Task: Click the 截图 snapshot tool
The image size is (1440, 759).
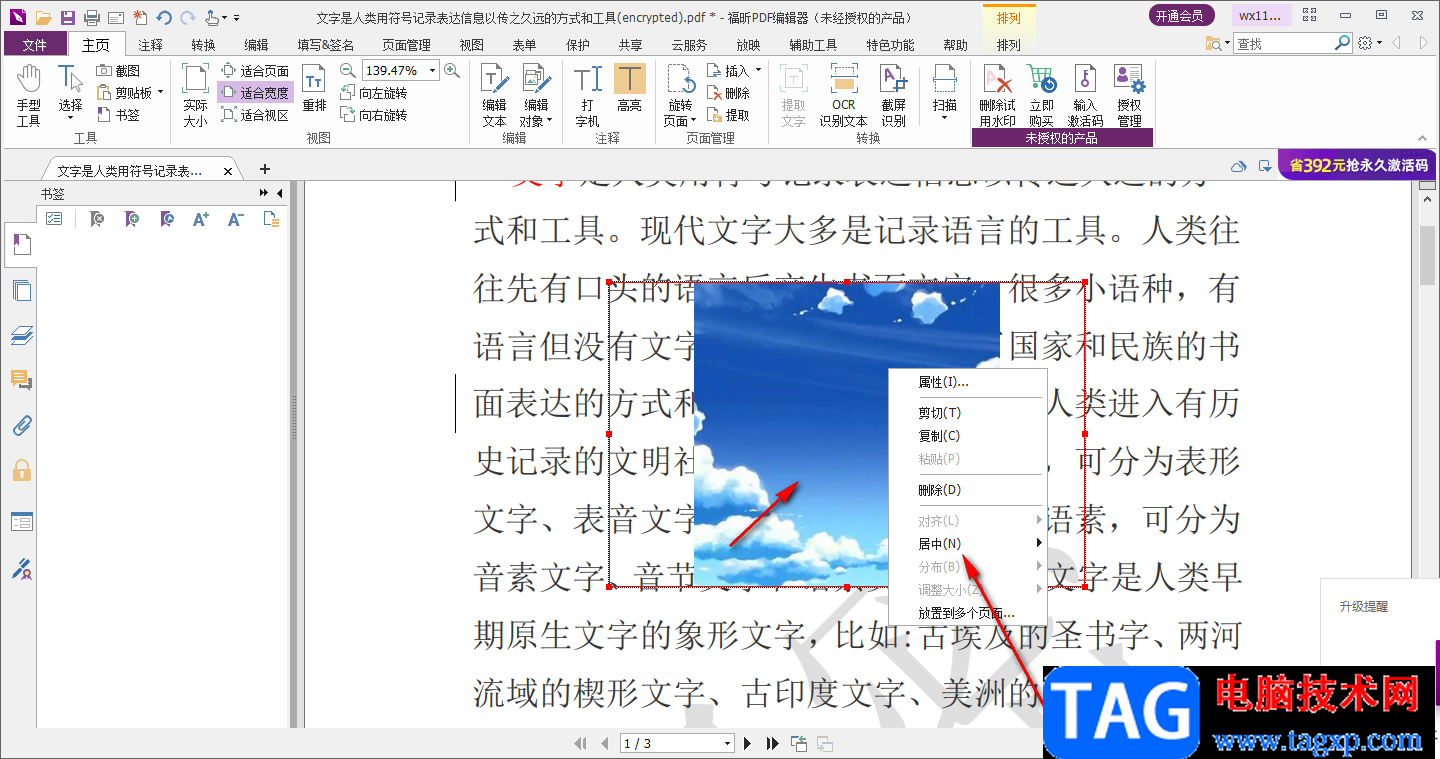Action: coord(118,71)
